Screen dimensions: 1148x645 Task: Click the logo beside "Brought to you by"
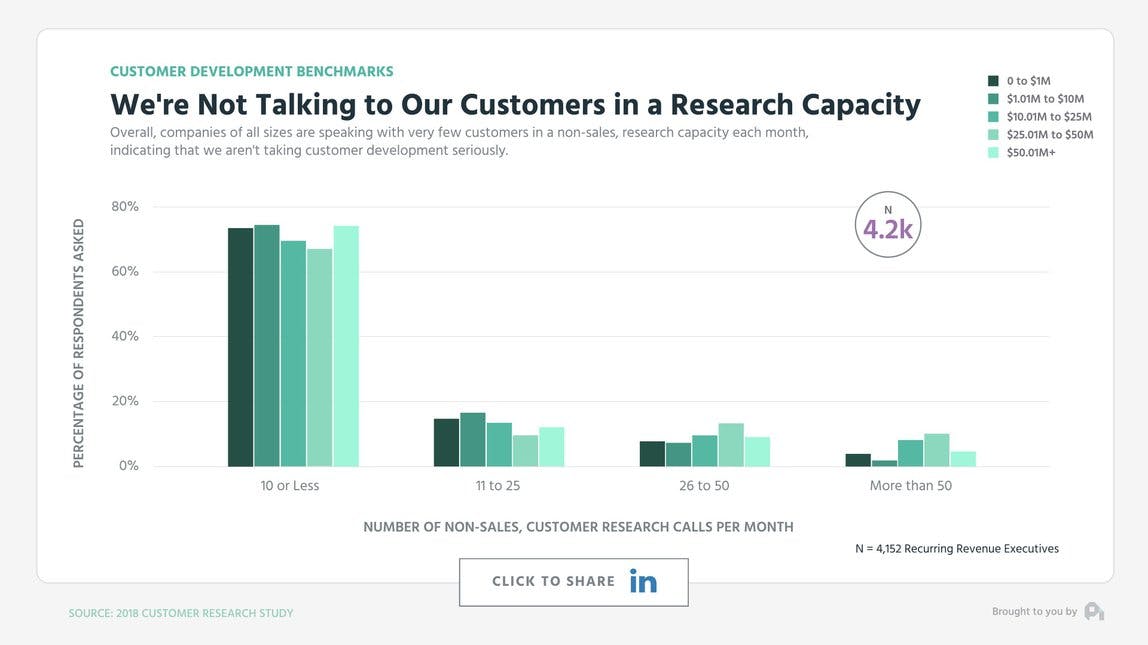pyautogui.click(x=1094, y=611)
